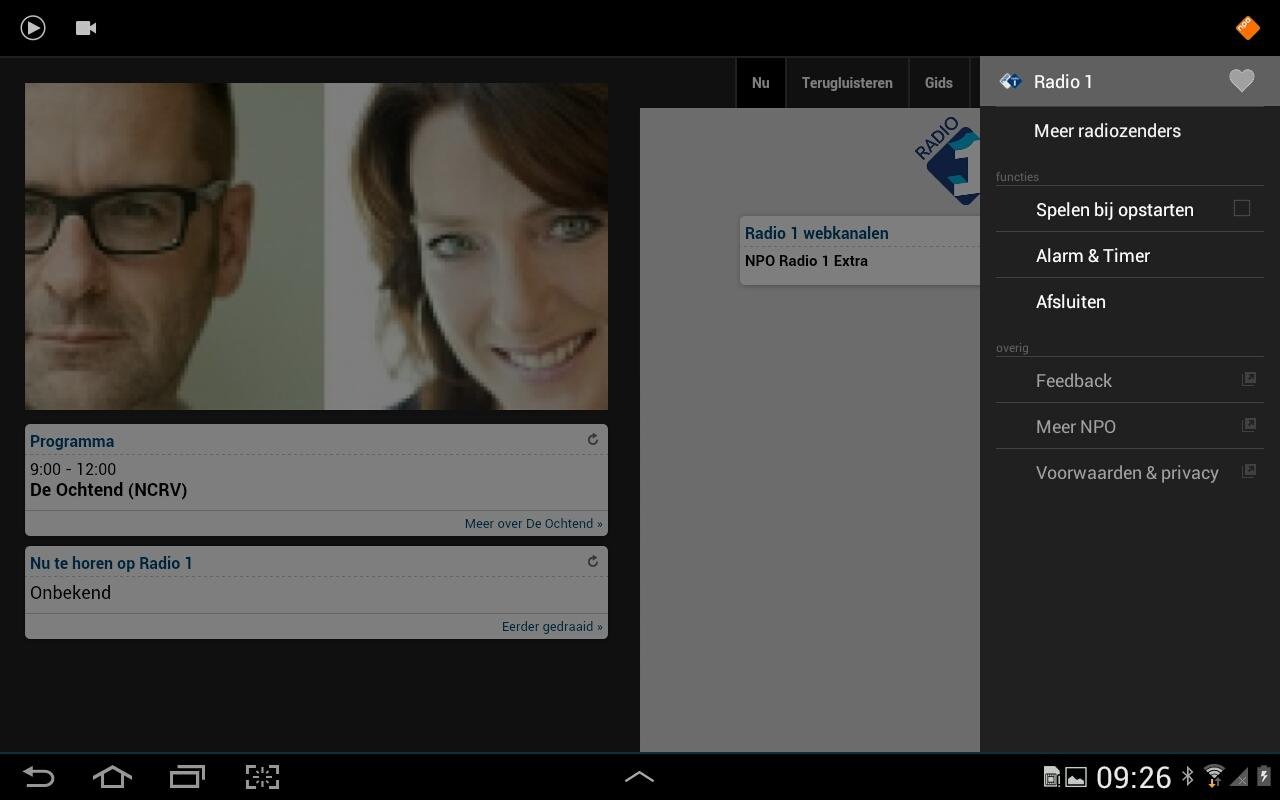Open Meer NPO external link icon
The image size is (1280, 800).
click(x=1249, y=425)
